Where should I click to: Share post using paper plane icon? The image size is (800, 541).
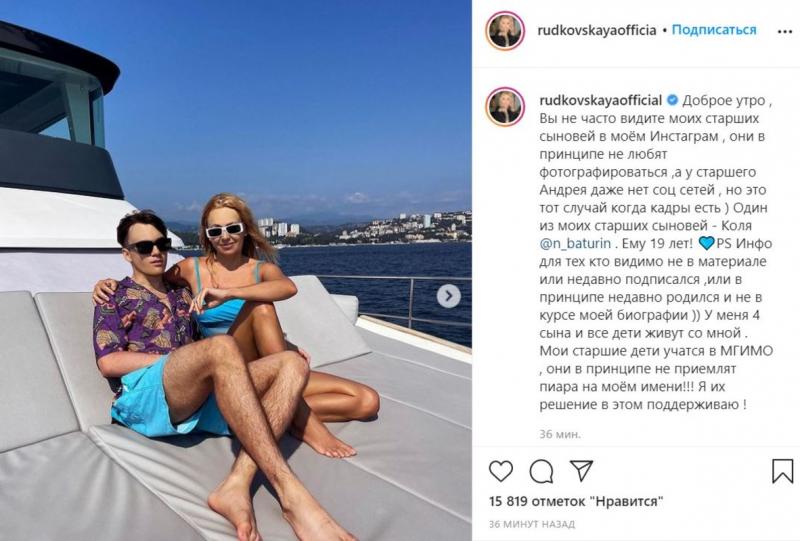[x=581, y=471]
